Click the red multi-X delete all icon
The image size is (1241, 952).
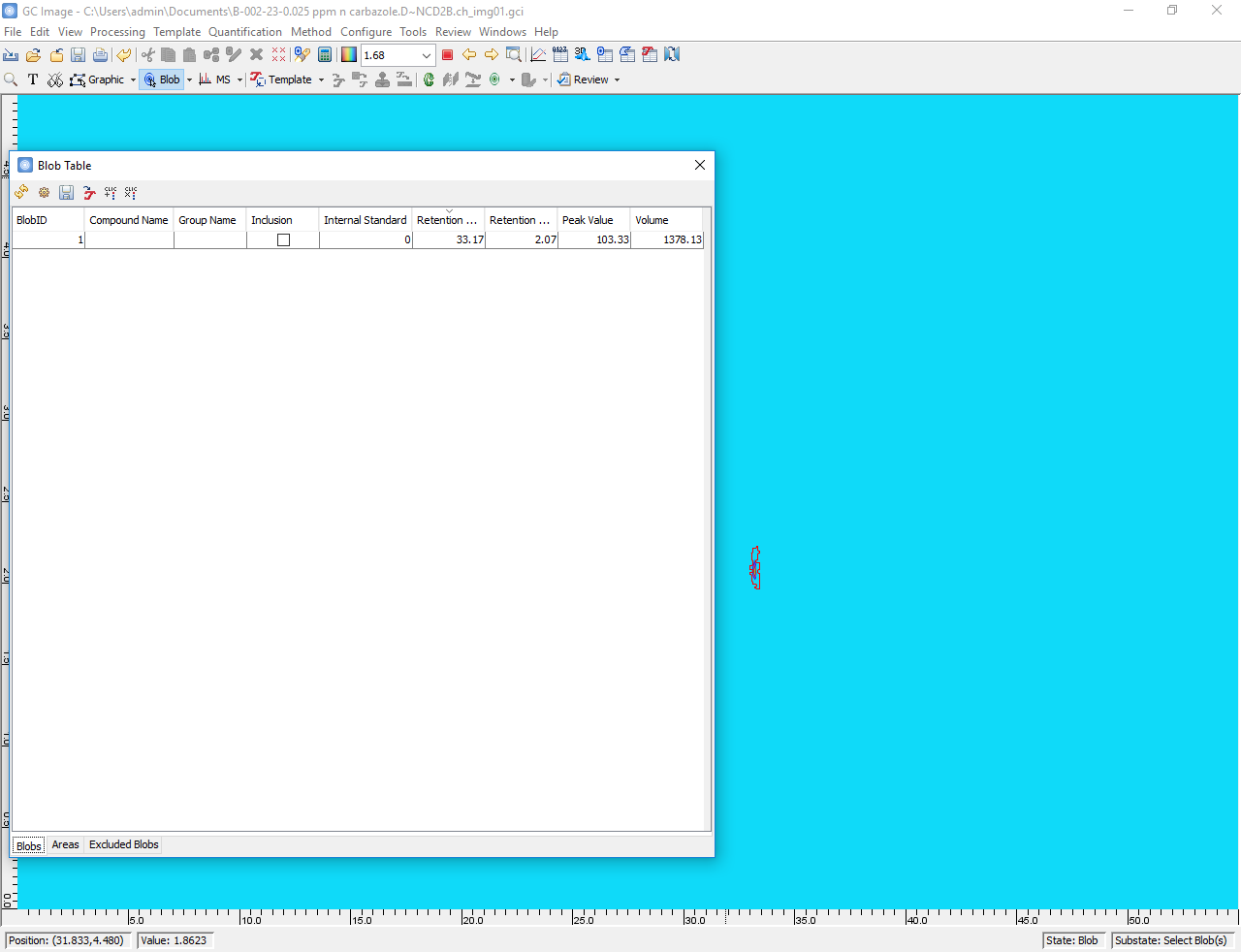[x=279, y=55]
